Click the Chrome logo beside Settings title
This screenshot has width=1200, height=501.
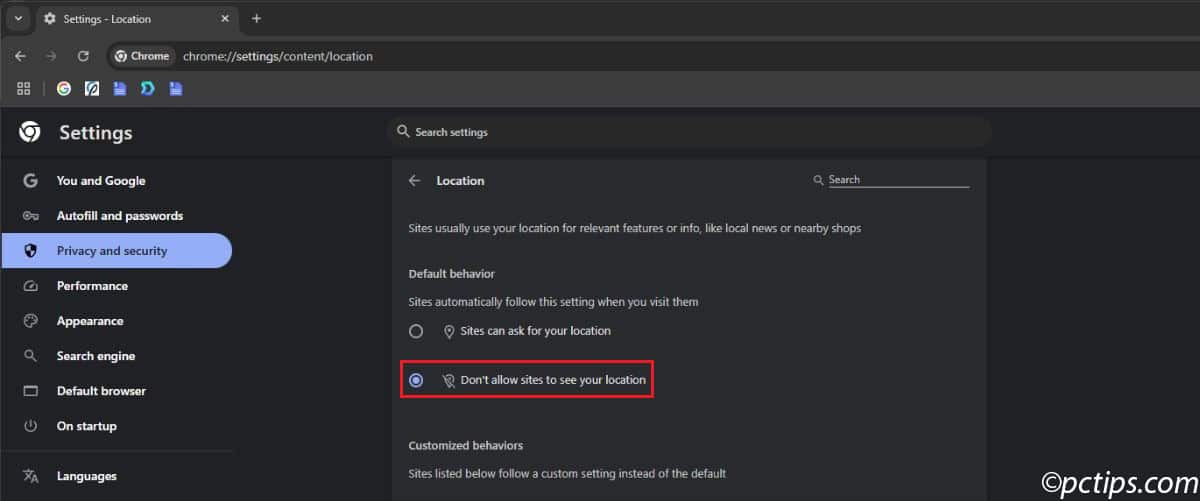[30, 132]
